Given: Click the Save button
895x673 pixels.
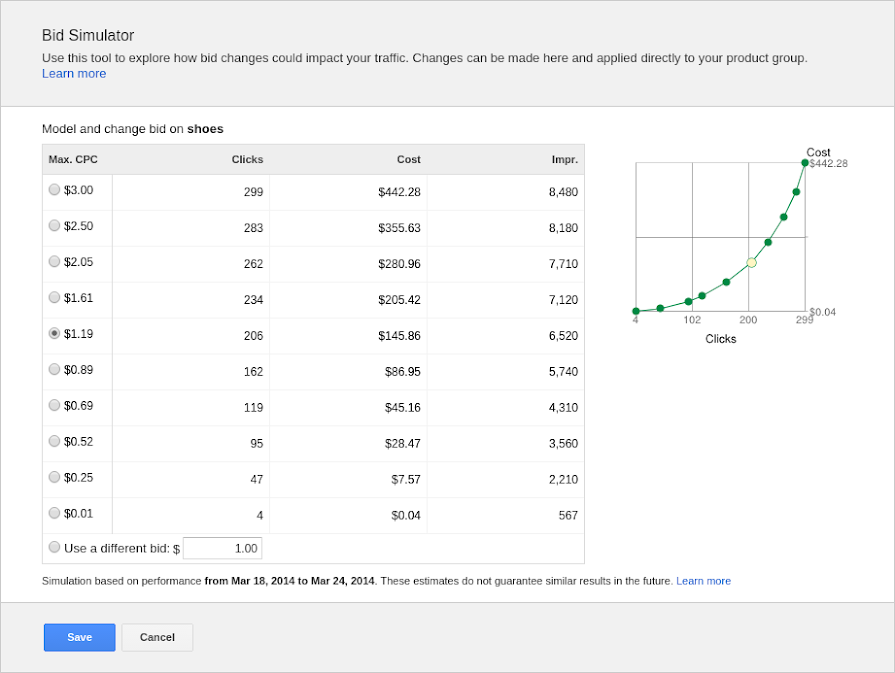Looking at the screenshot, I should point(79,637).
